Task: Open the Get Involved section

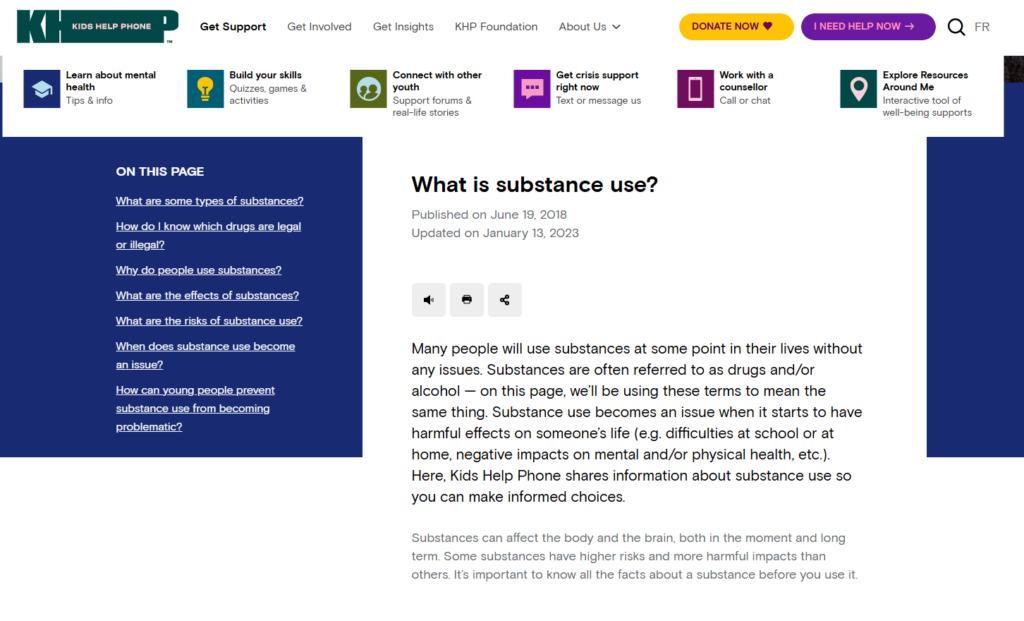Action: coord(319,27)
